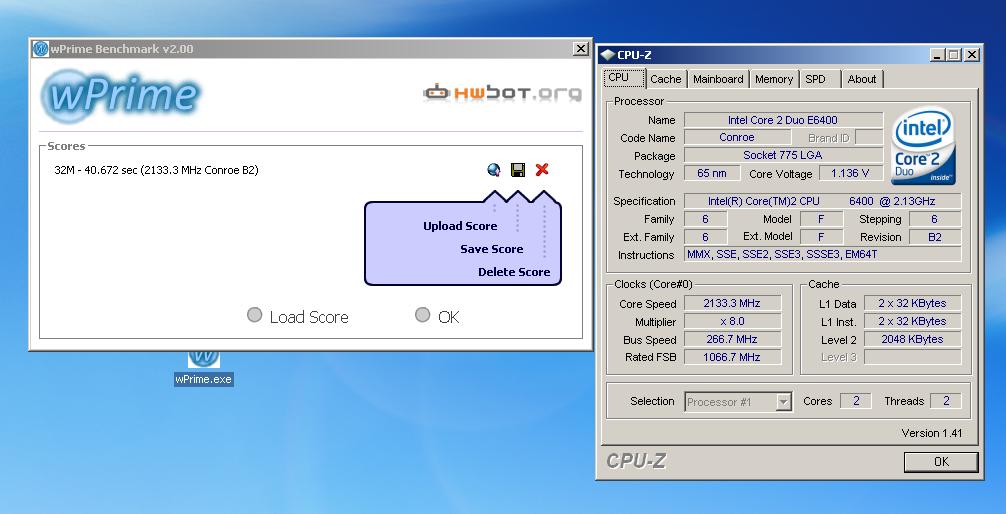Viewport: 1006px width, 514px height.
Task: Minimize the CPU-Z window
Action: [x=937, y=55]
